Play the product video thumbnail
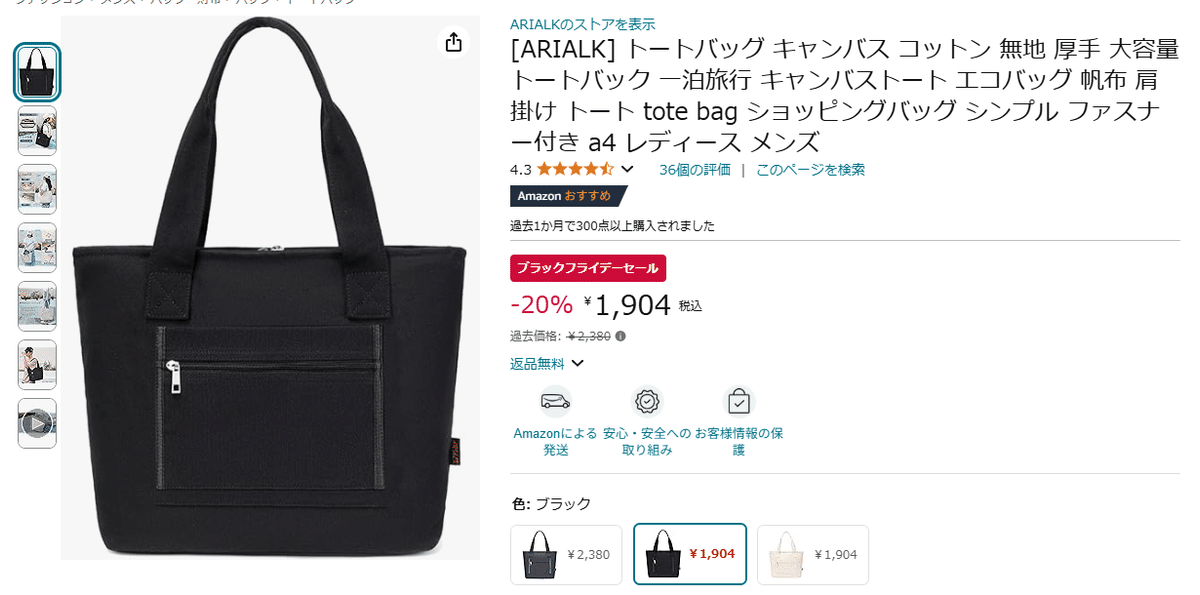This screenshot has width=1200, height=595. pos(37,424)
